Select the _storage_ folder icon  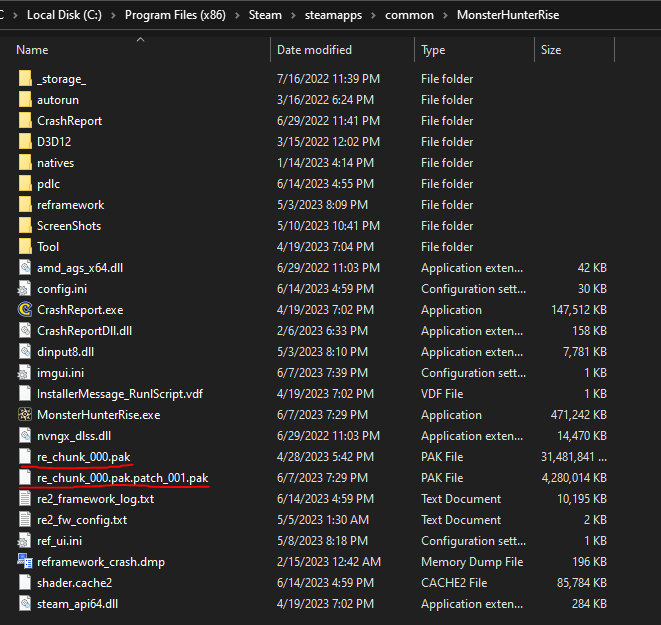tap(25, 79)
